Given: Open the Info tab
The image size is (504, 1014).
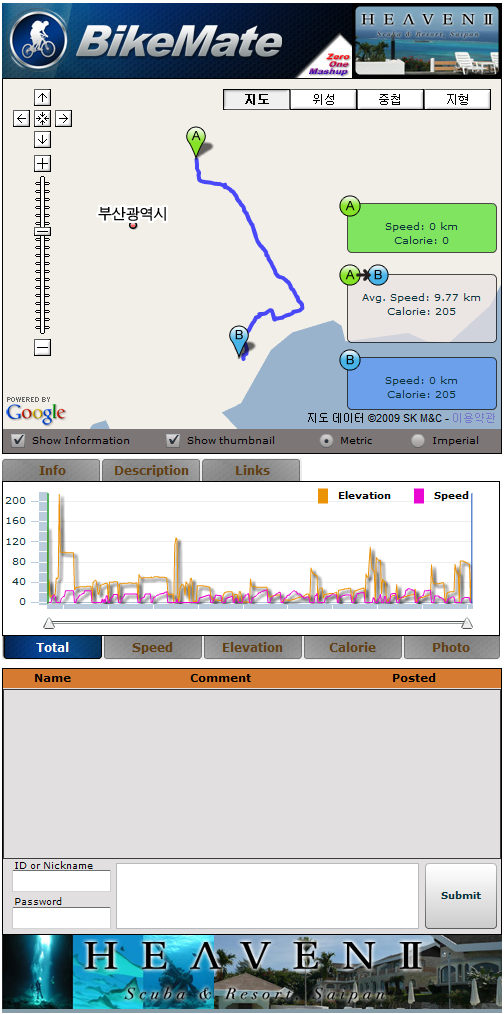Looking at the screenshot, I should [x=52, y=470].
